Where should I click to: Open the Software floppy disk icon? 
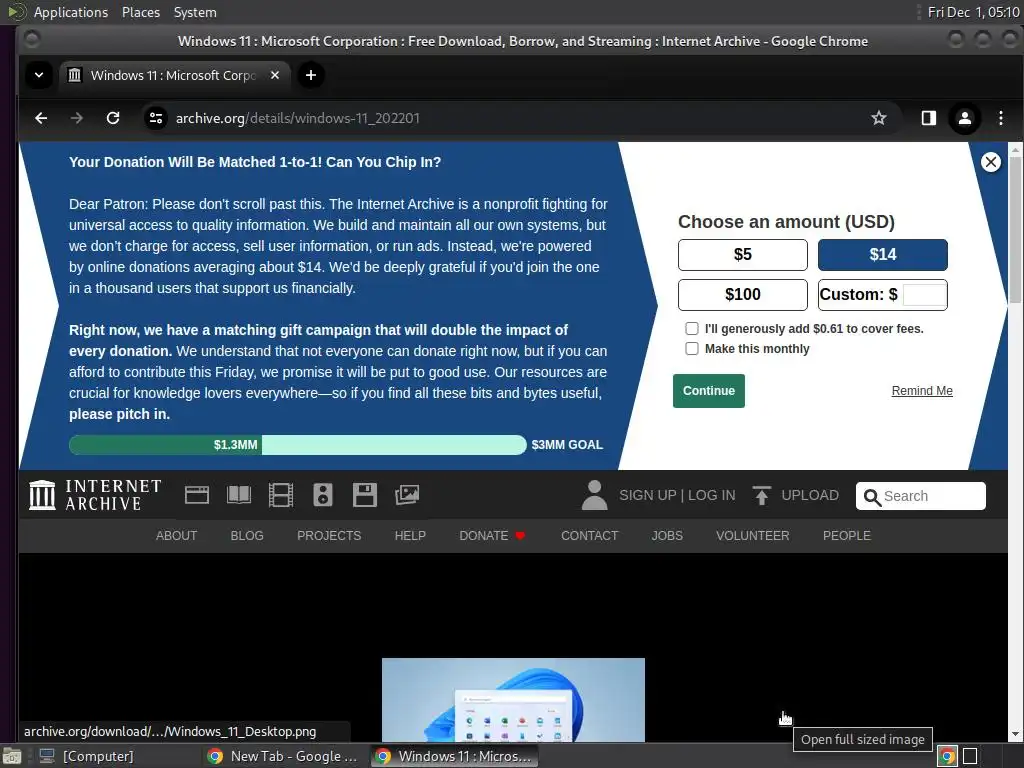[364, 495]
